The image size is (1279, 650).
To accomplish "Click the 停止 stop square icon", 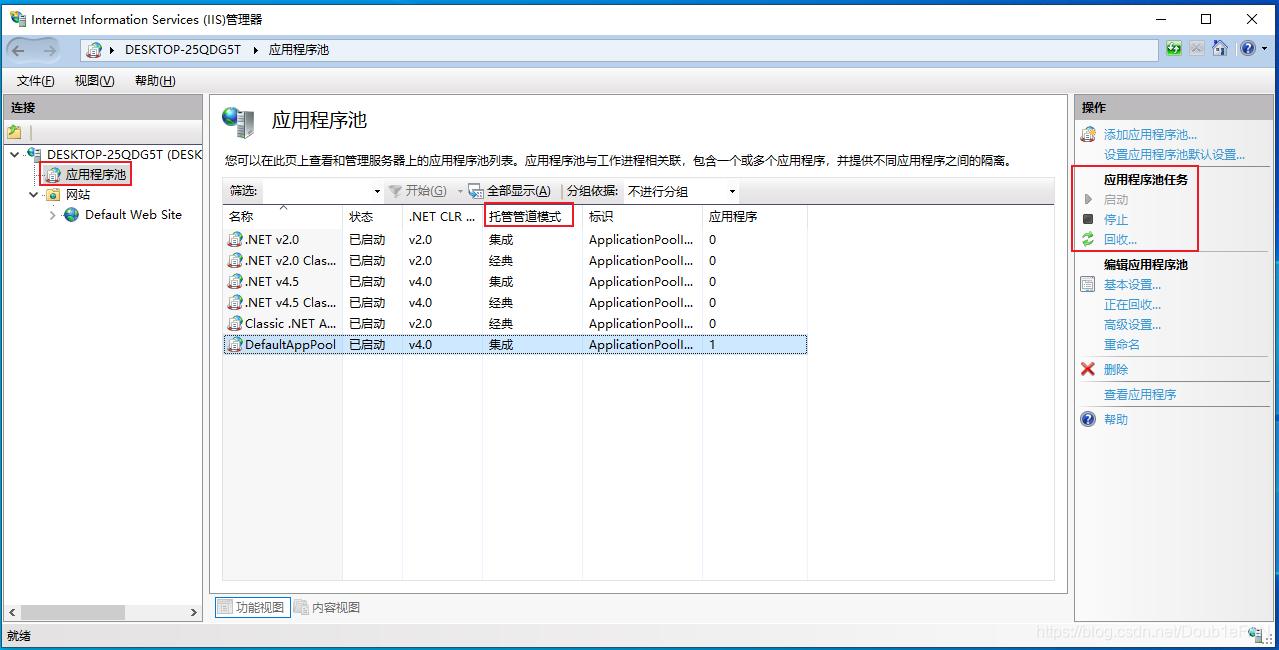I will coord(1088,219).
